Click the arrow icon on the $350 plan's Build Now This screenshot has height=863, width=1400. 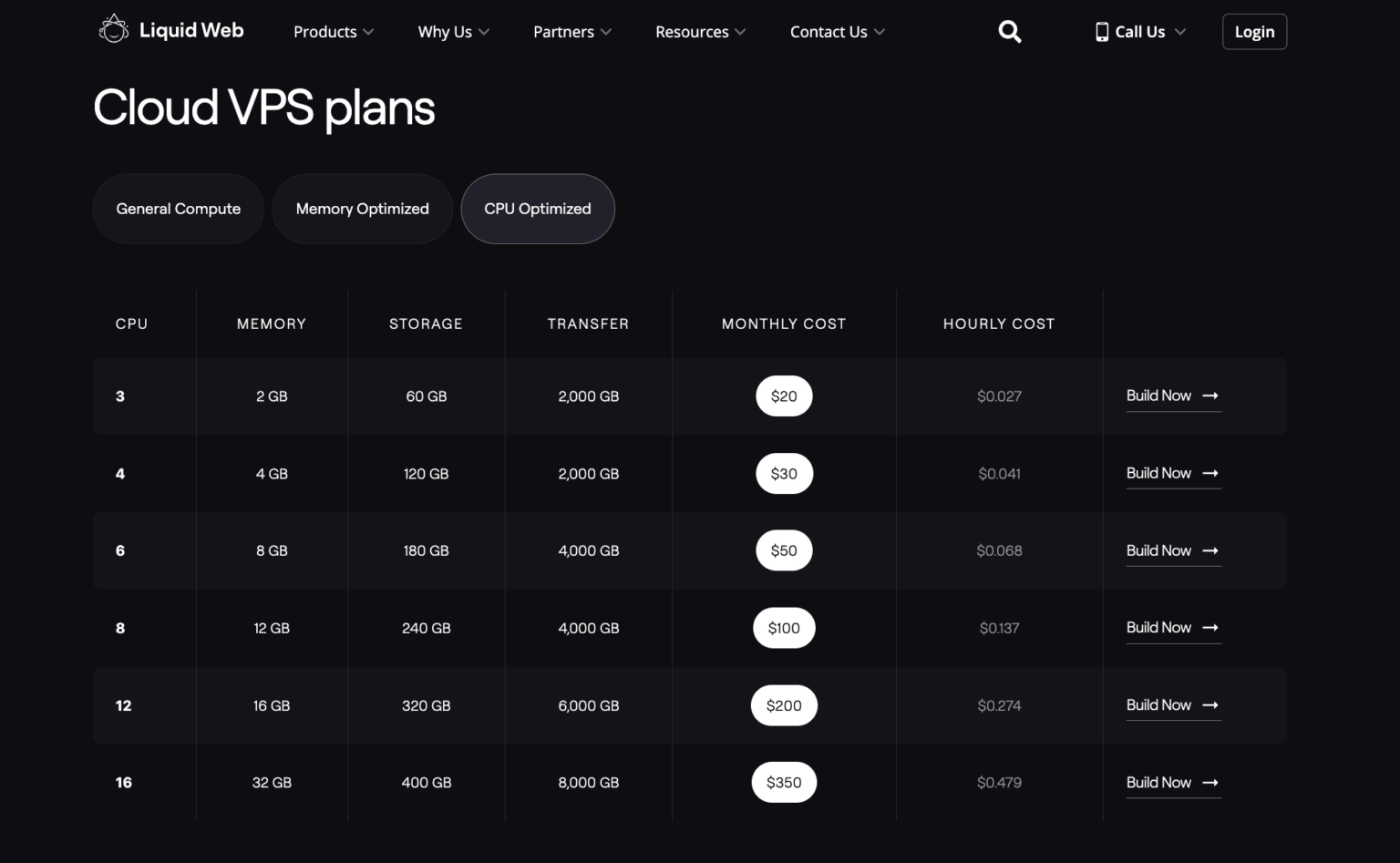pos(1210,782)
